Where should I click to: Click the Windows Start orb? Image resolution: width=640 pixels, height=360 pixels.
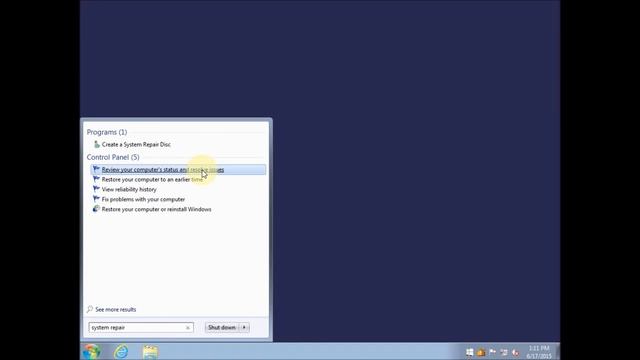click(91, 351)
